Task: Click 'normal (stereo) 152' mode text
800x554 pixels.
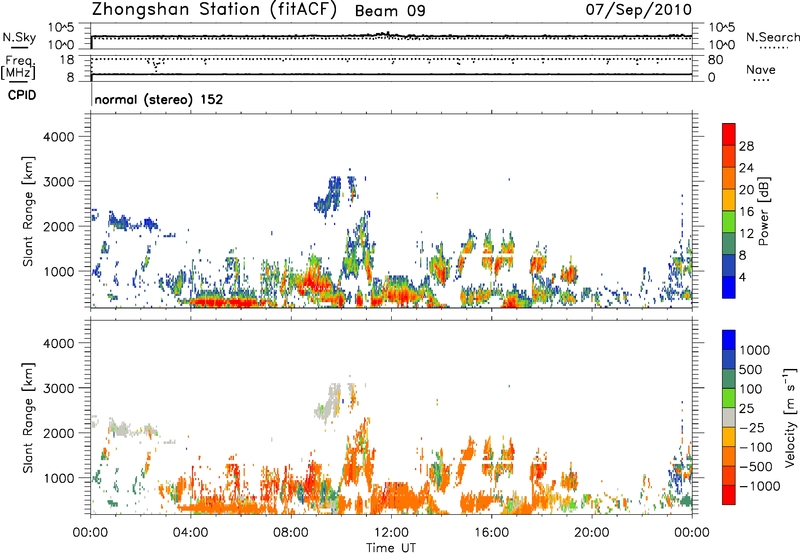Action: [x=159, y=99]
